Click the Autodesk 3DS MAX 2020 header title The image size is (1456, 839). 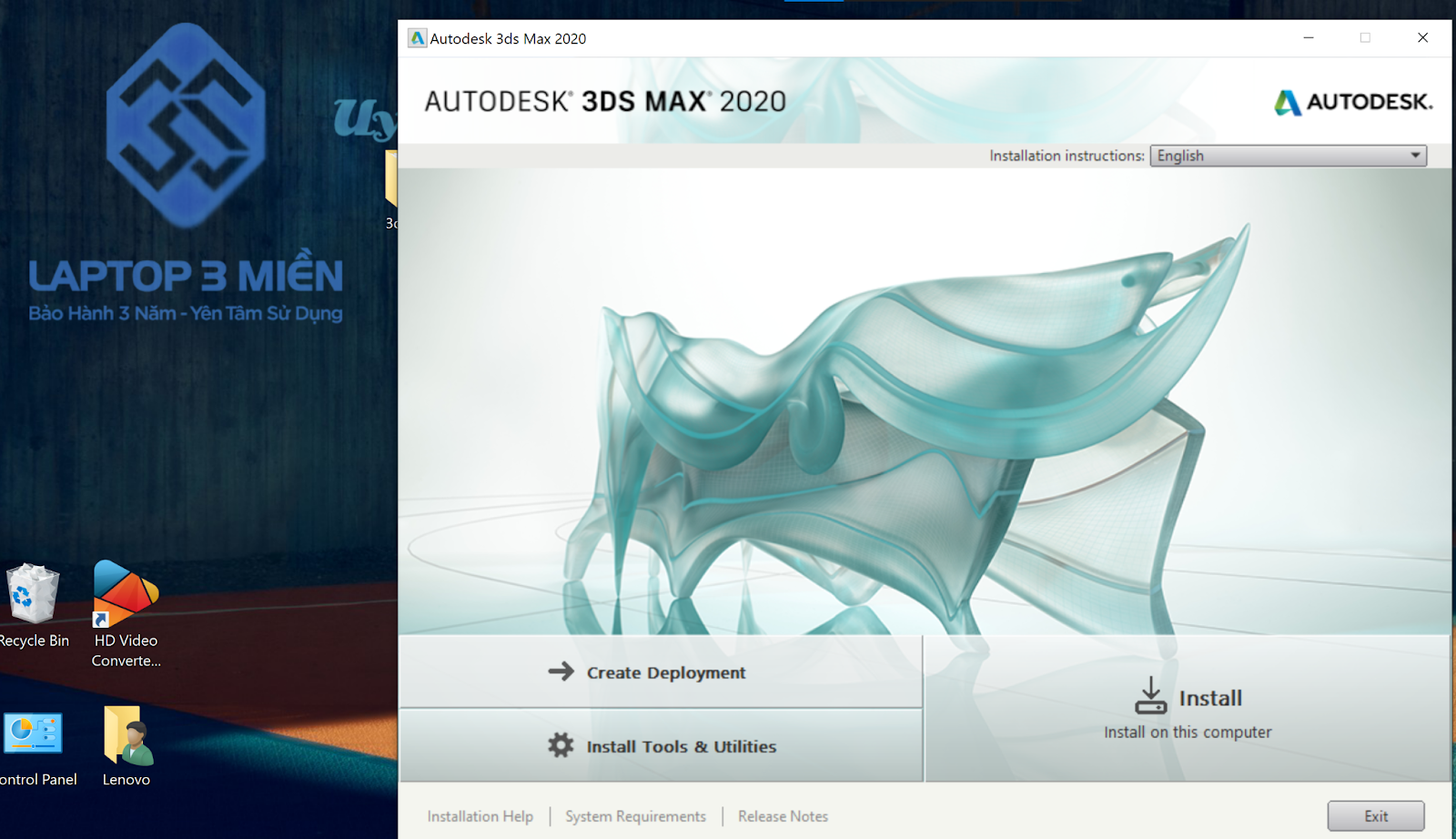click(x=605, y=101)
